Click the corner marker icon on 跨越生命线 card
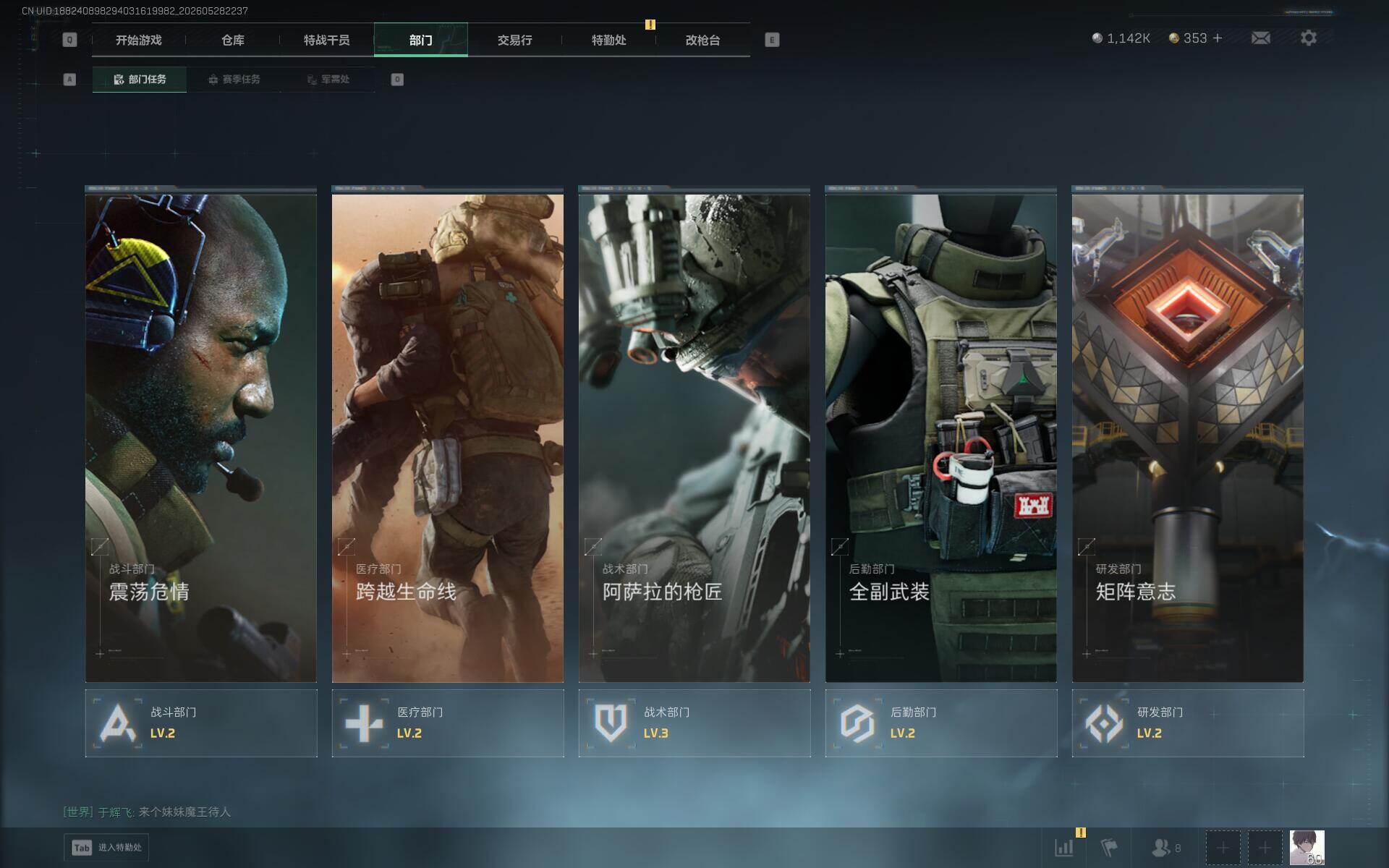 (347, 547)
